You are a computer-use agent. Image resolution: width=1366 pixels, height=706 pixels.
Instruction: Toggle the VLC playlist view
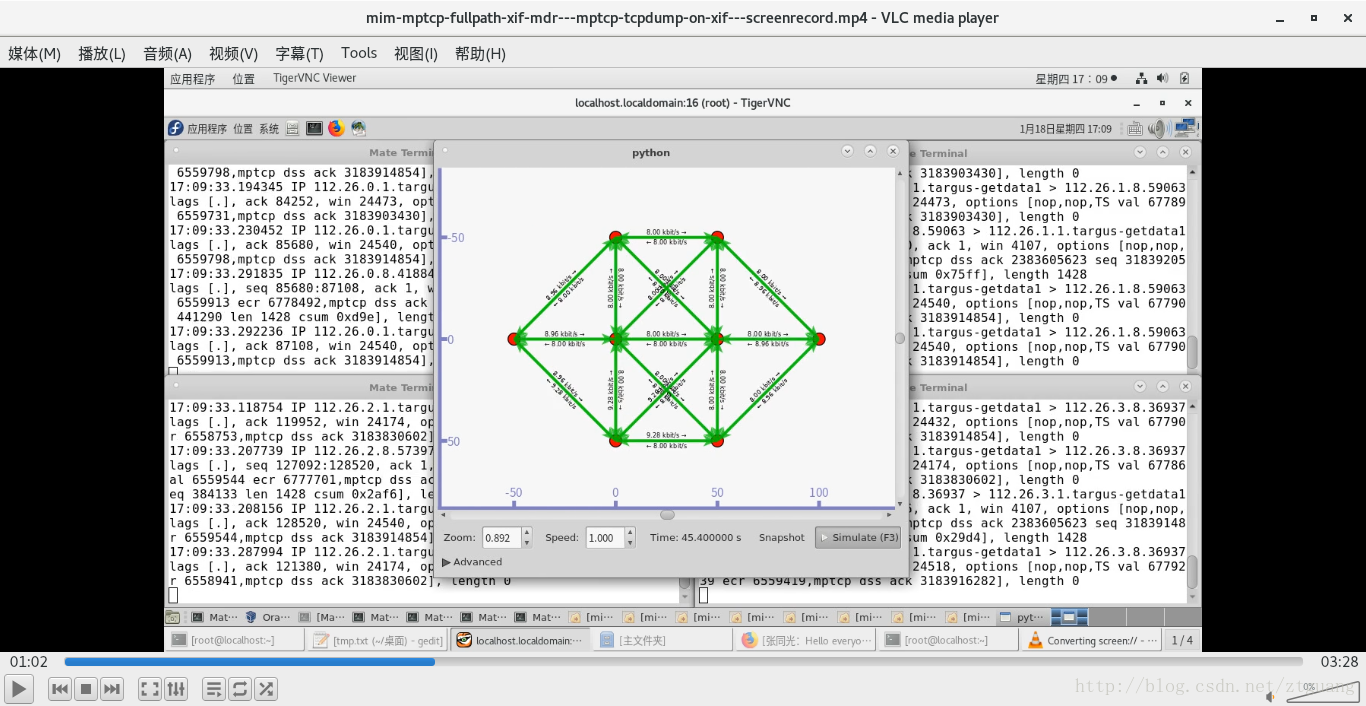(x=214, y=688)
